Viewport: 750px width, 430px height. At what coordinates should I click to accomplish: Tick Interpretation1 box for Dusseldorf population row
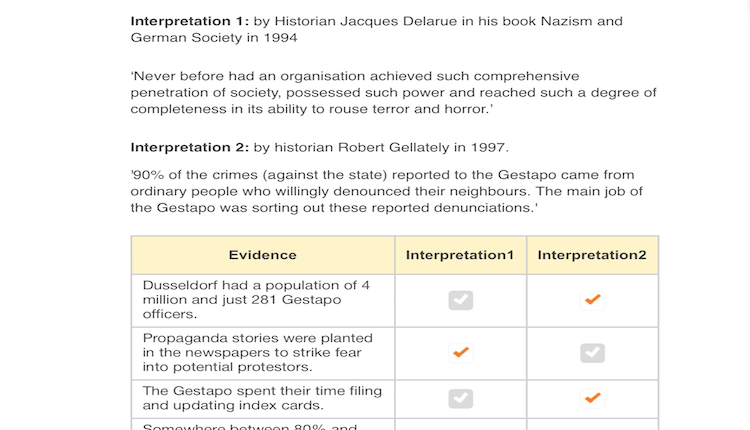point(461,300)
